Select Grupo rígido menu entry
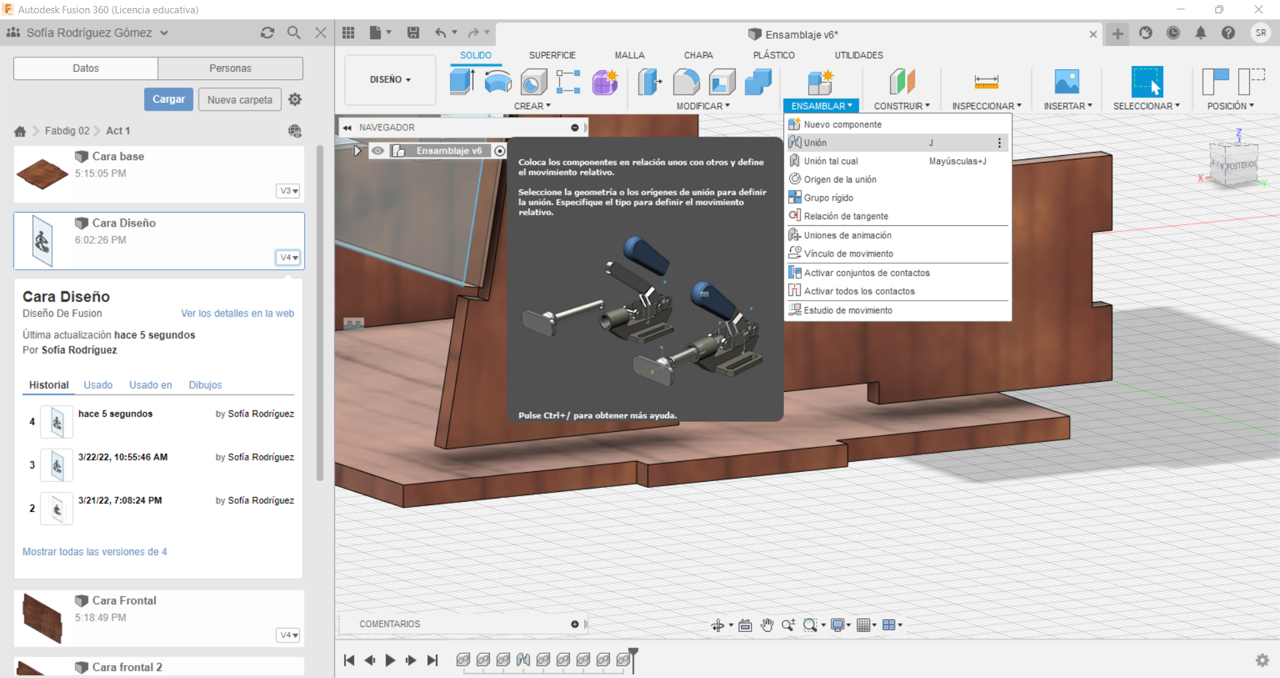The height and width of the screenshot is (678, 1280). (x=897, y=198)
